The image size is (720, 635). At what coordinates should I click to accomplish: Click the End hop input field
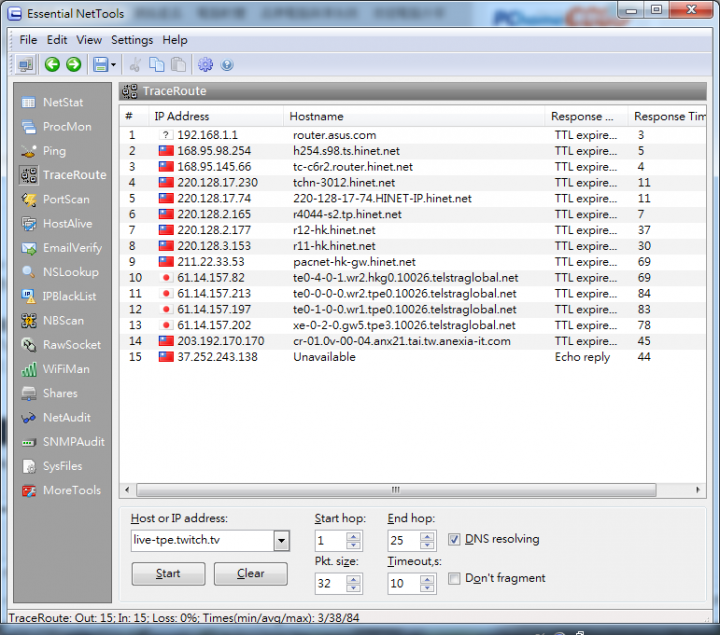click(x=404, y=540)
